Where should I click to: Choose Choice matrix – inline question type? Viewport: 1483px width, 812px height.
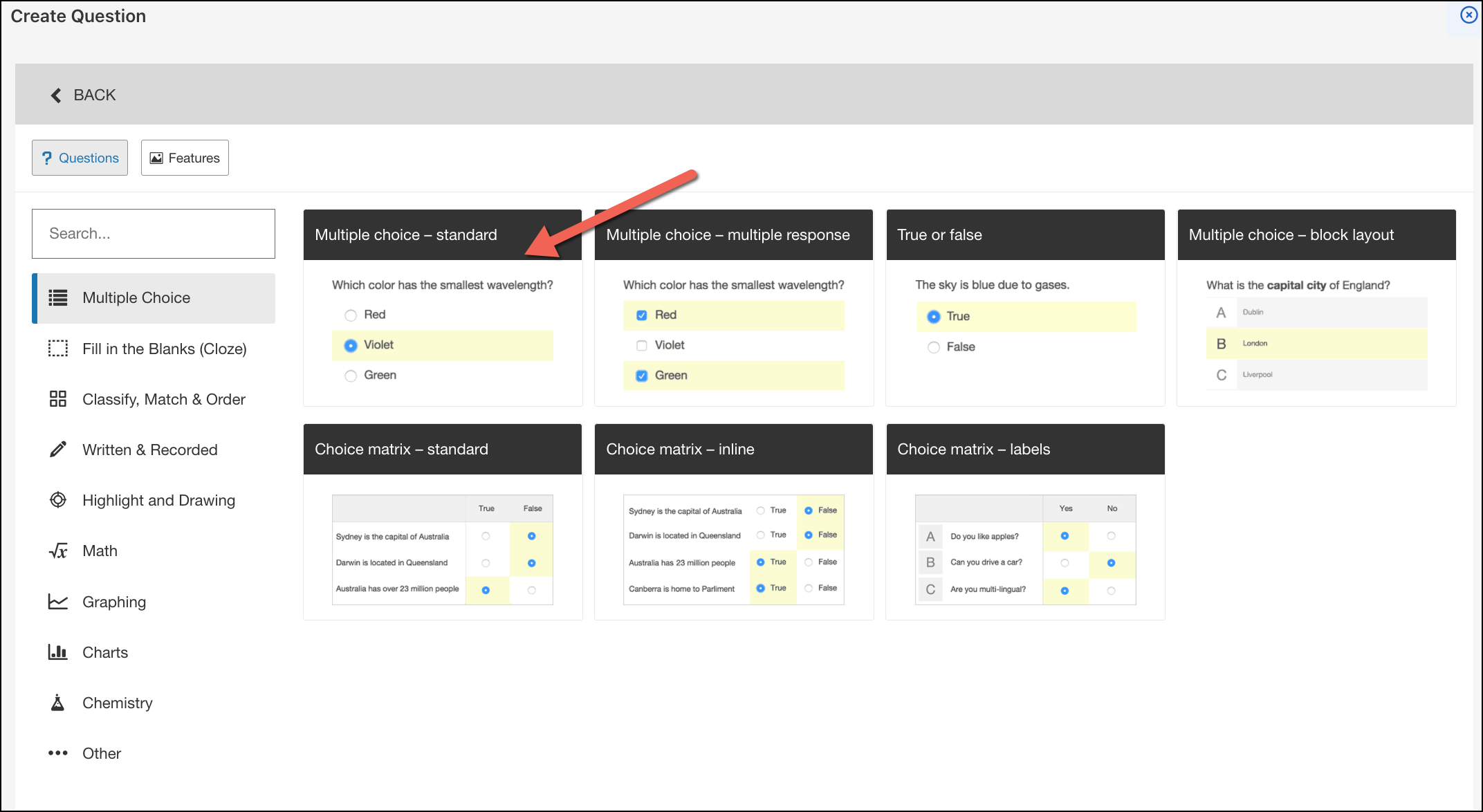[x=734, y=522]
